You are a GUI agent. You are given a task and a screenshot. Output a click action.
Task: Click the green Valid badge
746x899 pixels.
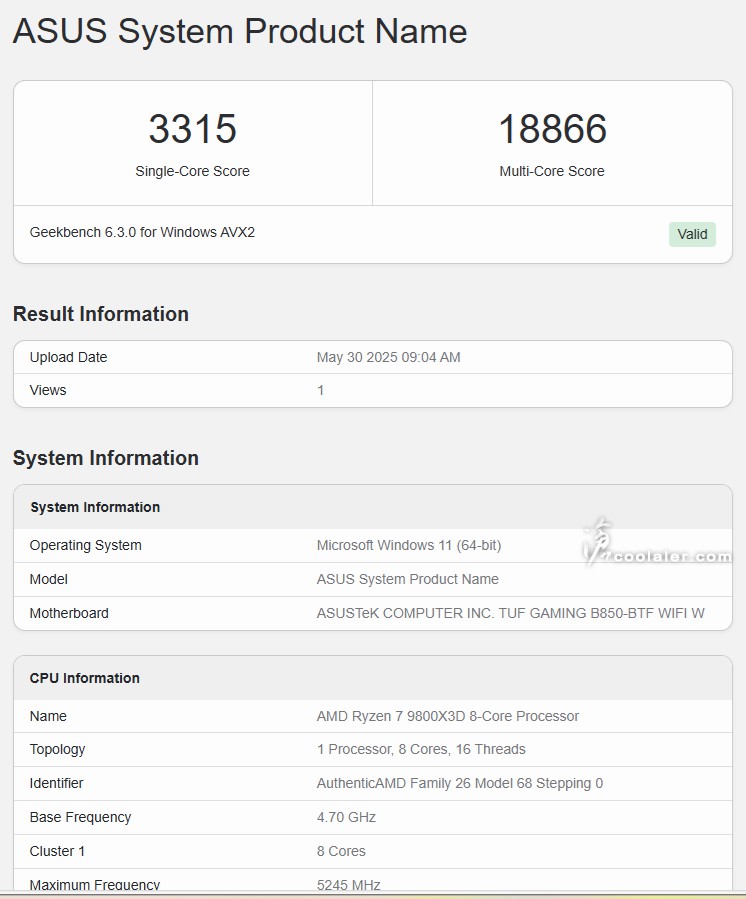[x=692, y=234]
